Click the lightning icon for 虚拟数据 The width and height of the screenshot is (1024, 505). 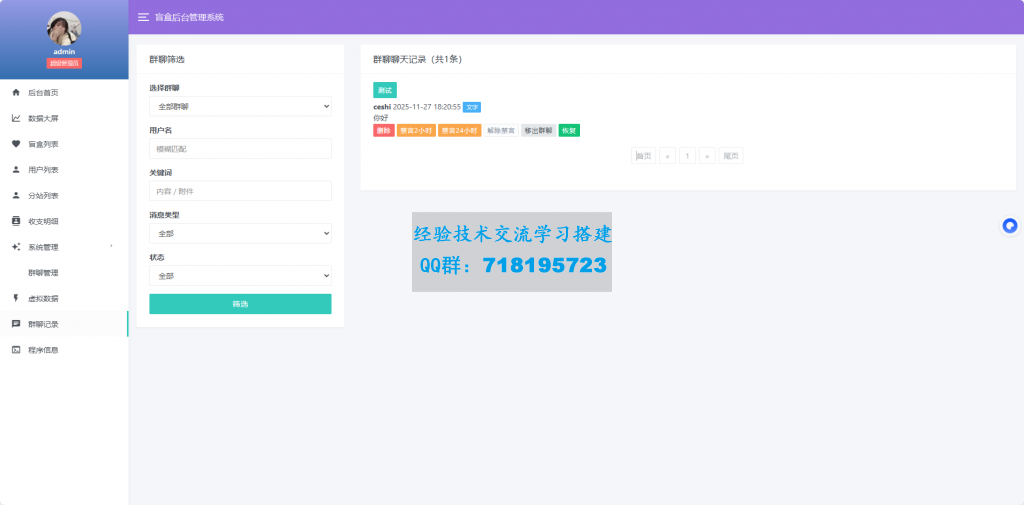16,298
